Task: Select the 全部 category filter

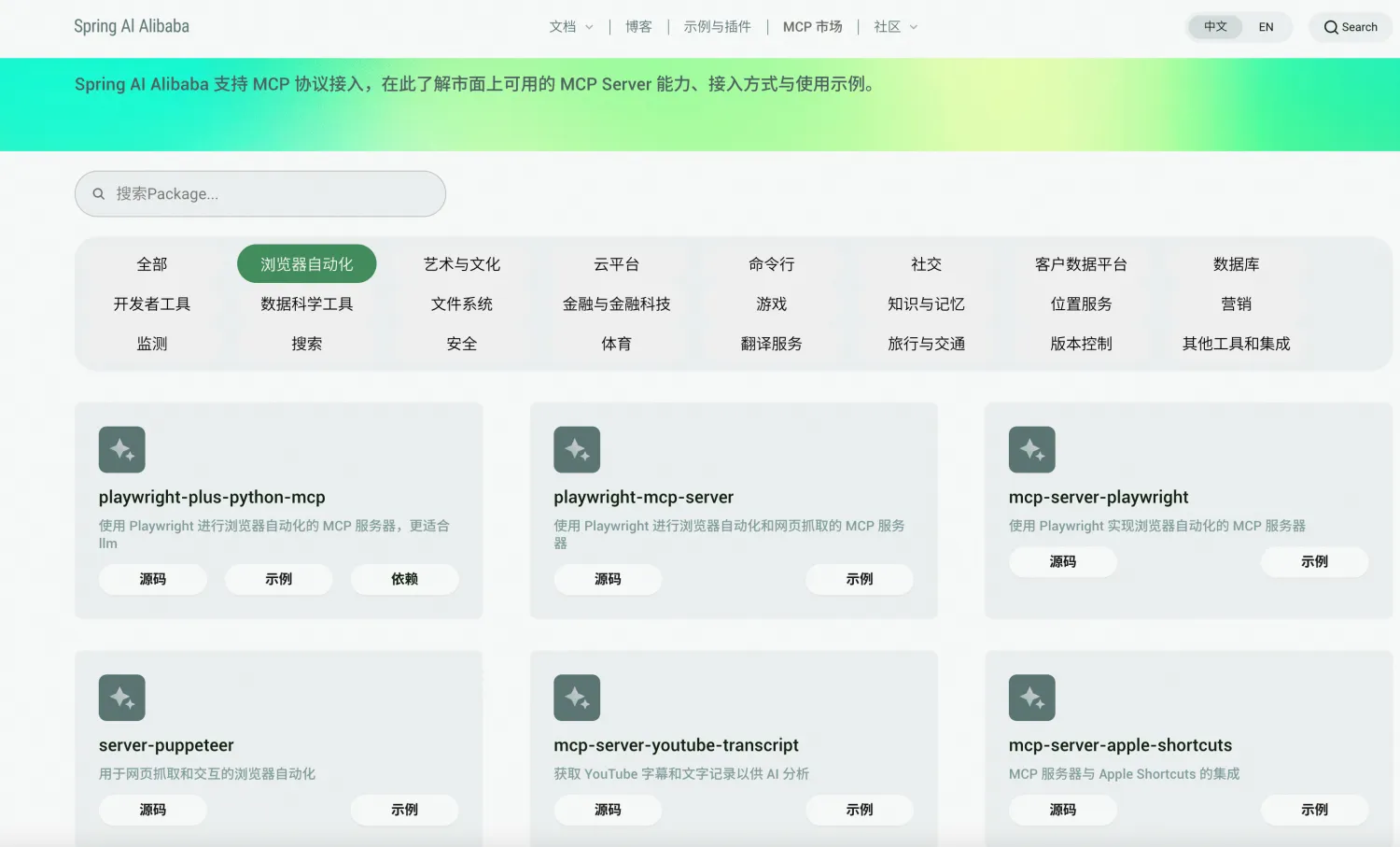Action: pyautogui.click(x=152, y=264)
